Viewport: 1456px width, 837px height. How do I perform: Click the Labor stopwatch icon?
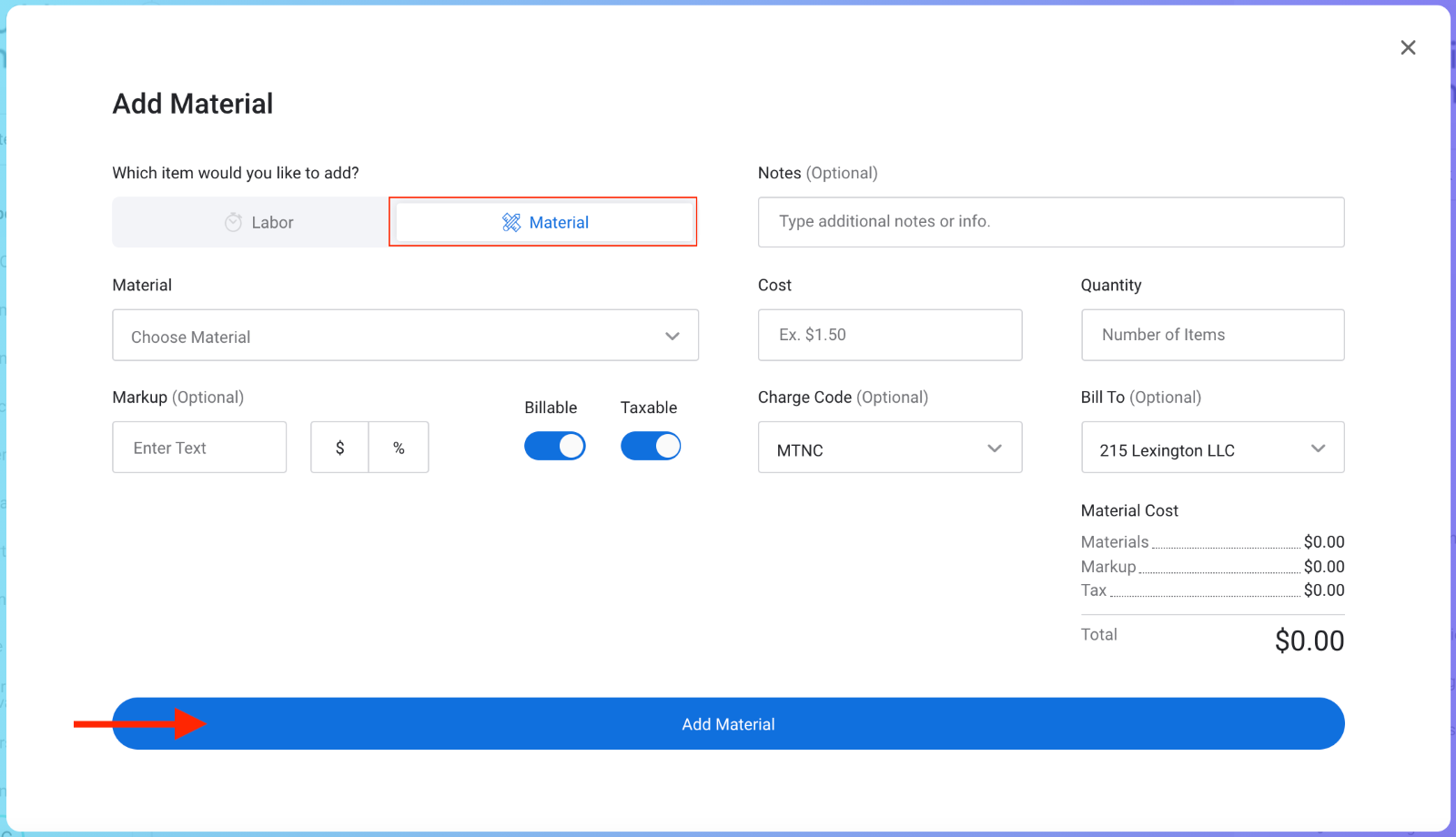click(234, 222)
